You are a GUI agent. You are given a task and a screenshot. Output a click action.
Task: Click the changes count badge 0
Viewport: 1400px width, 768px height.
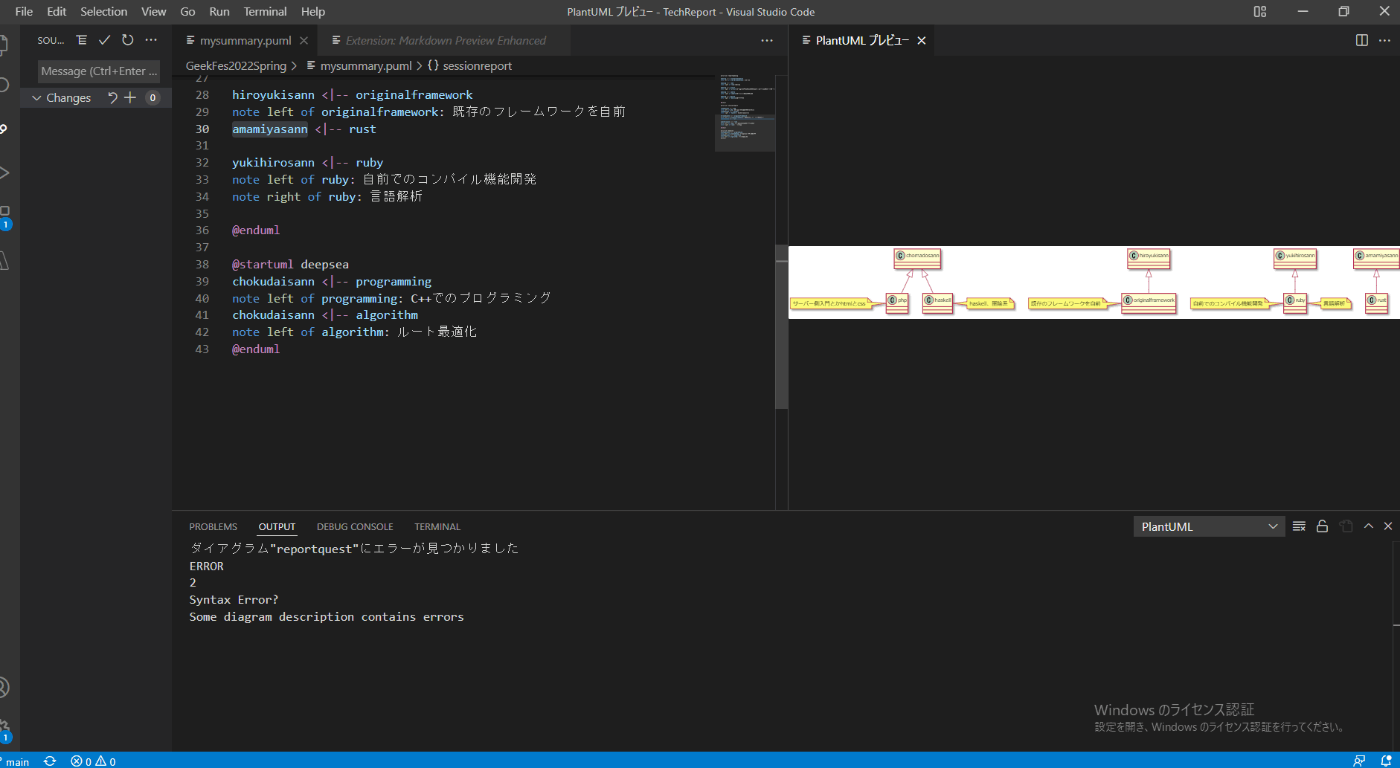tap(153, 98)
